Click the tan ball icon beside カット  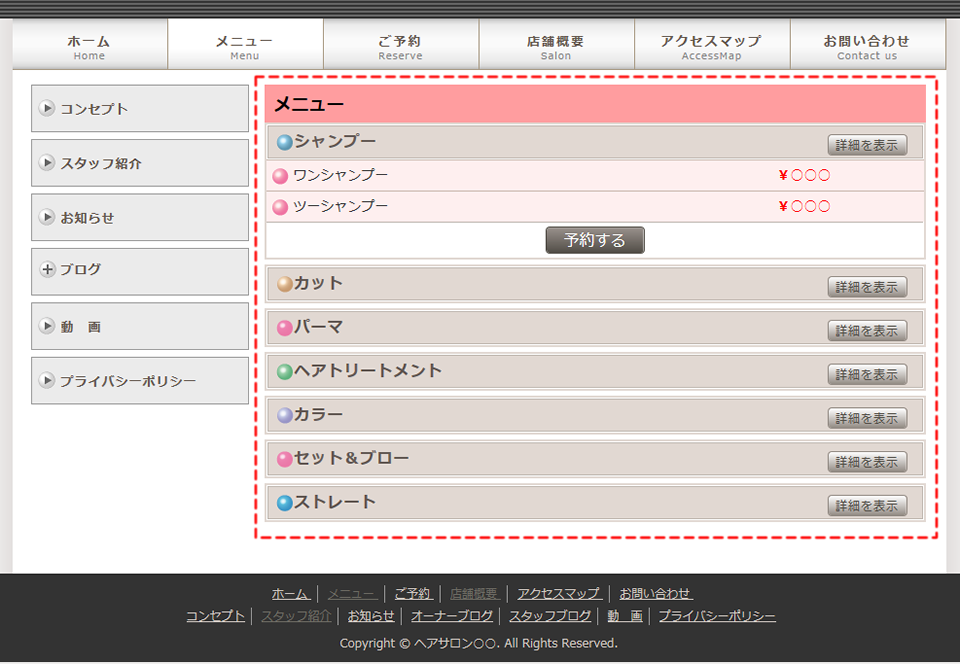(x=285, y=284)
